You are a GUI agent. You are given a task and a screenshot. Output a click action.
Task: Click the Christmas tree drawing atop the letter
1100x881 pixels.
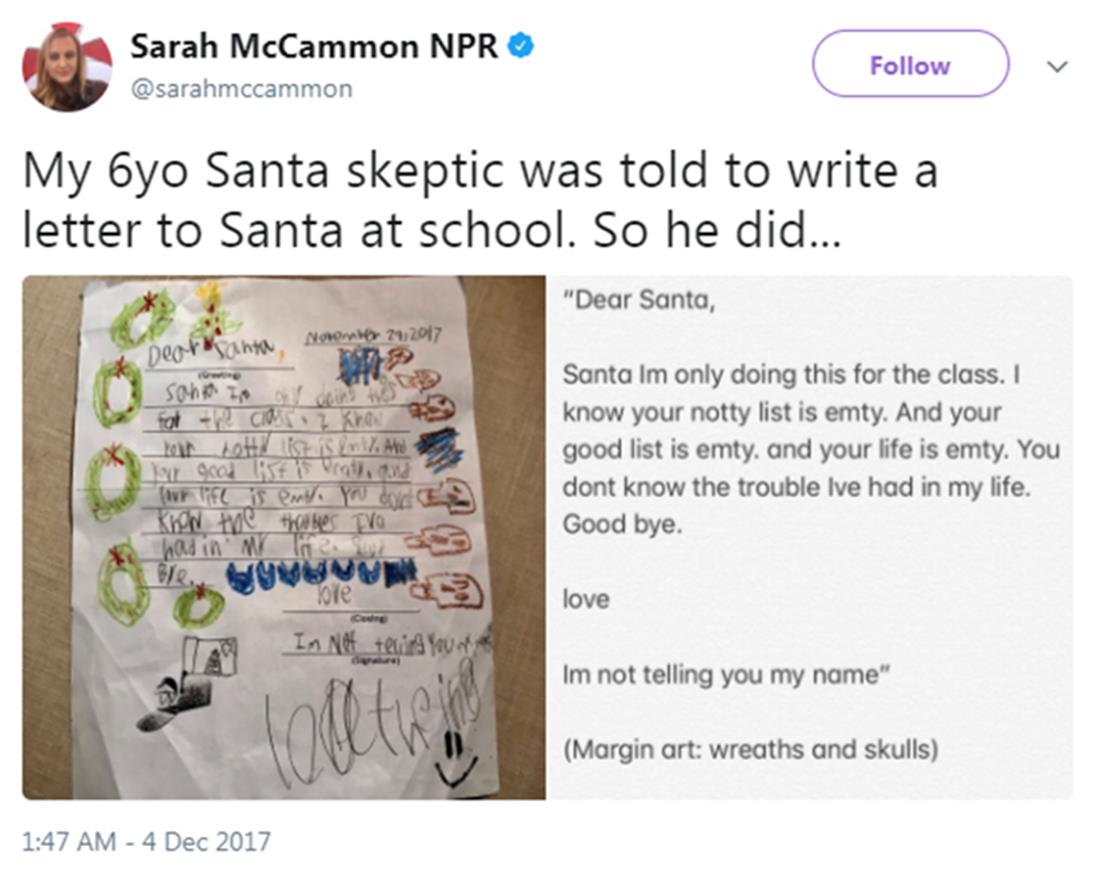click(x=213, y=310)
